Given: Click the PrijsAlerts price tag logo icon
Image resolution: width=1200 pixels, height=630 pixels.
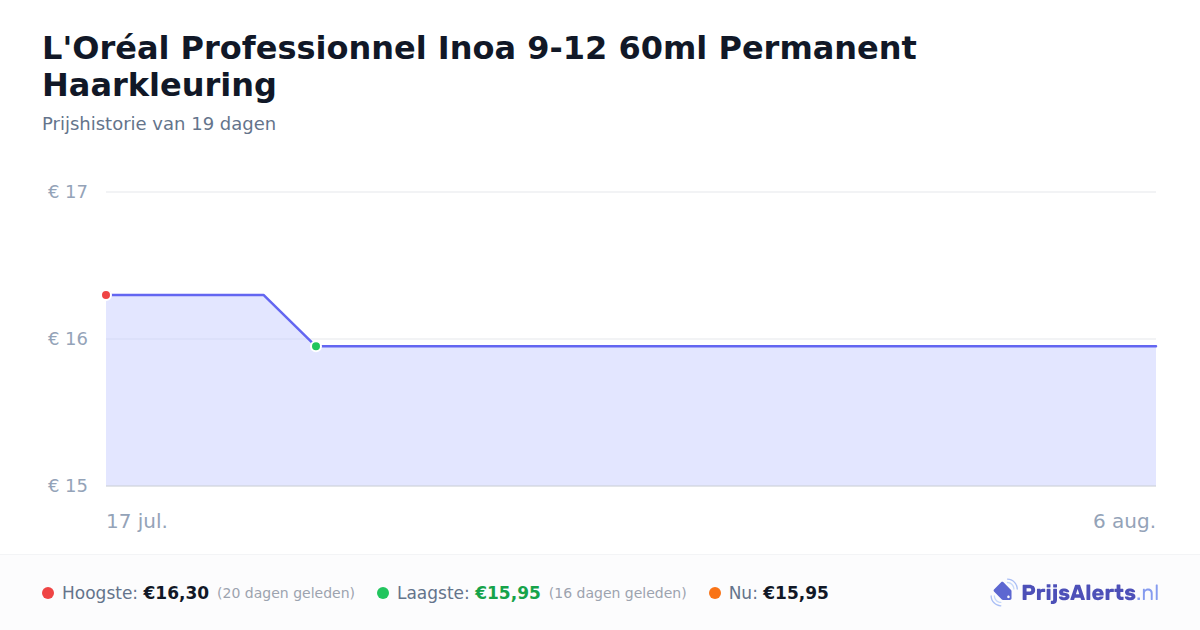Looking at the screenshot, I should [1003, 593].
